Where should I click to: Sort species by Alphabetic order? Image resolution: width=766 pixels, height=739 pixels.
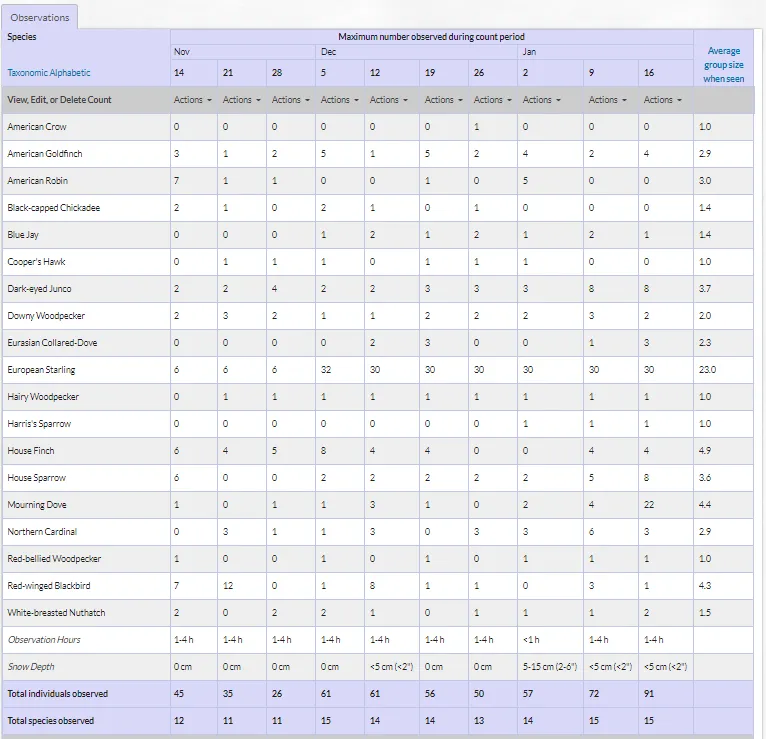tap(68, 73)
